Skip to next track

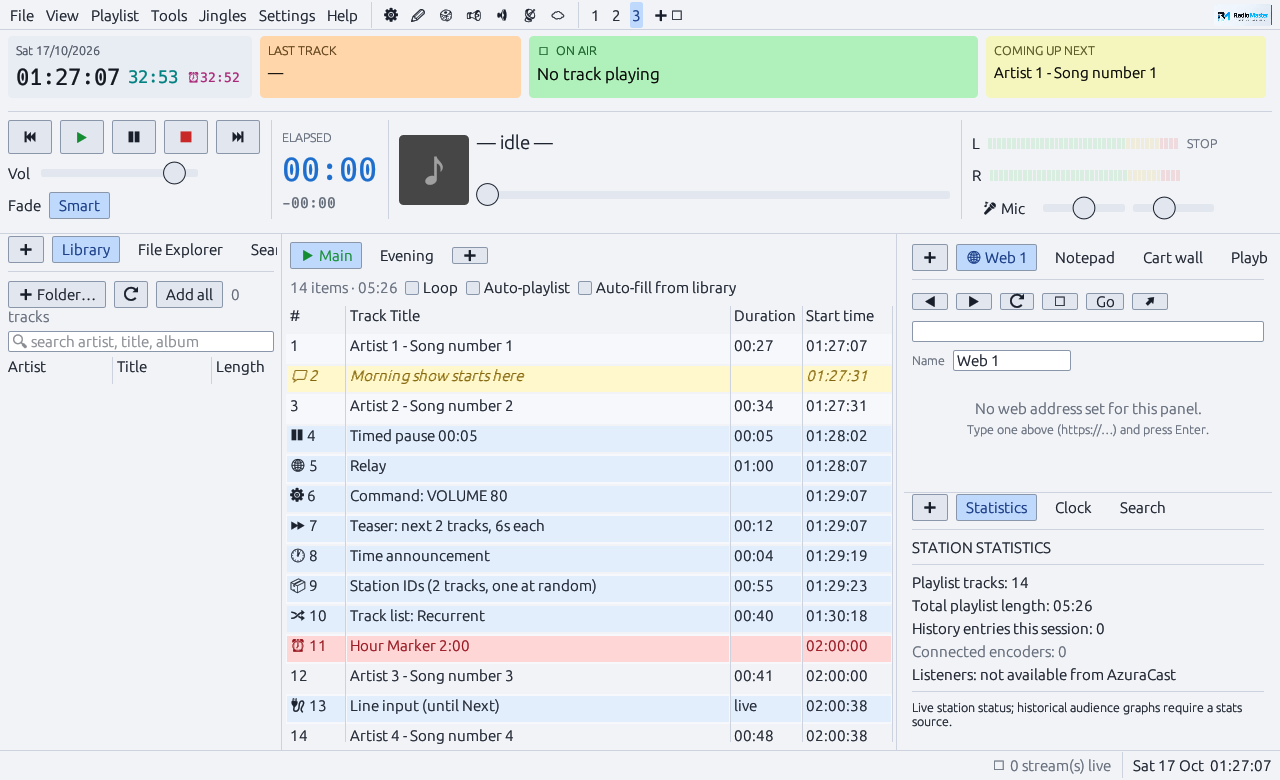(x=238, y=137)
